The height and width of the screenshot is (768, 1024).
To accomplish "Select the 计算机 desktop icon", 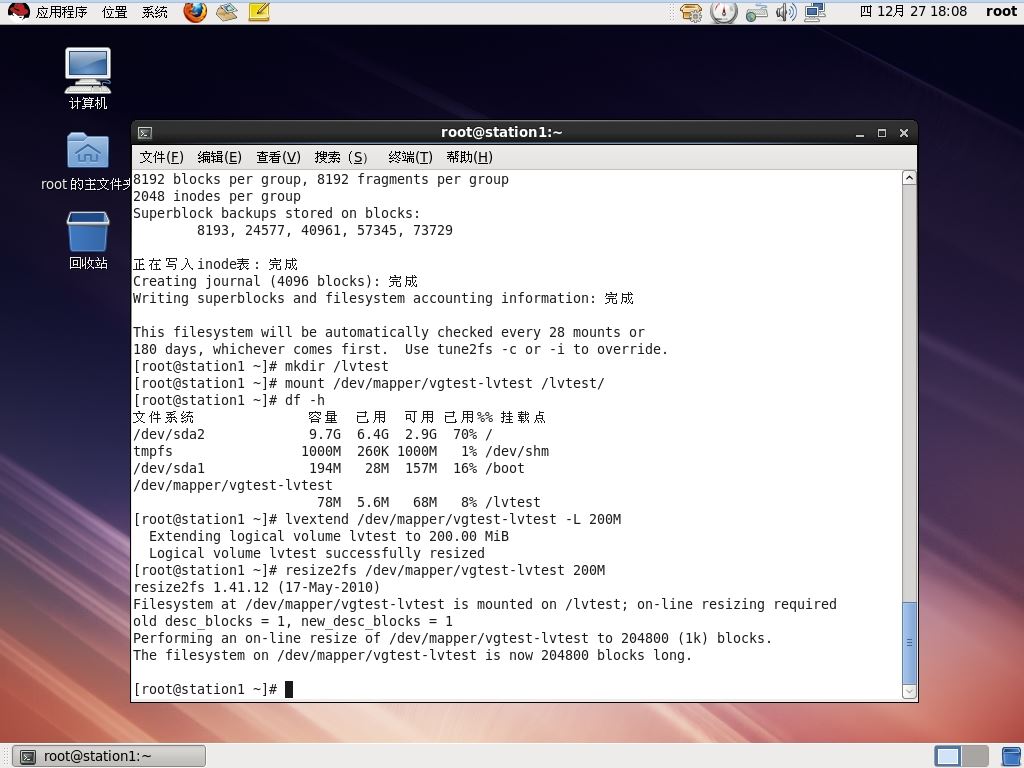I will [88, 78].
